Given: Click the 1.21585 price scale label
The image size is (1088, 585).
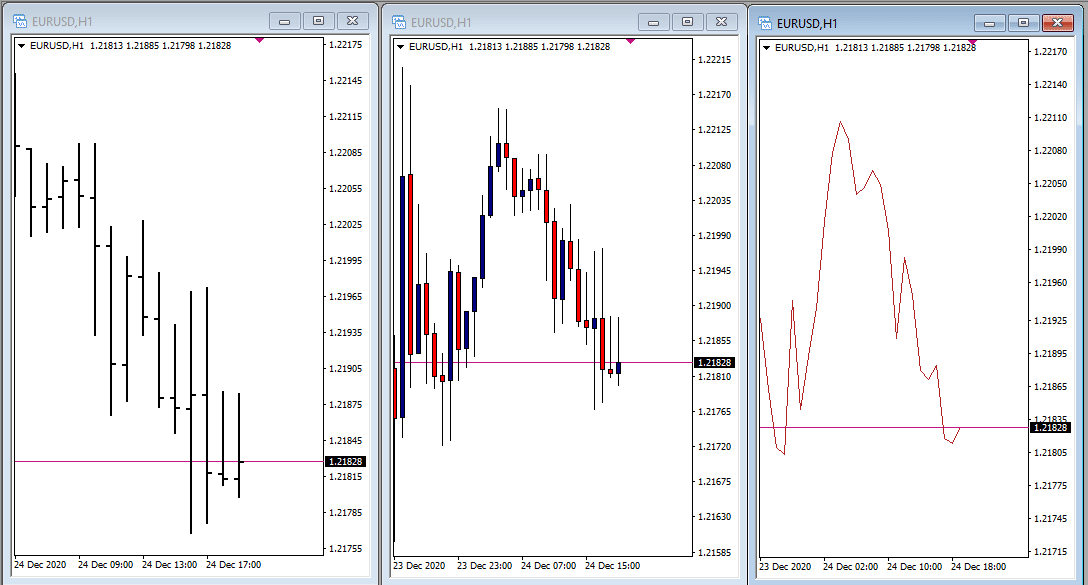Looking at the screenshot, I should point(715,552).
